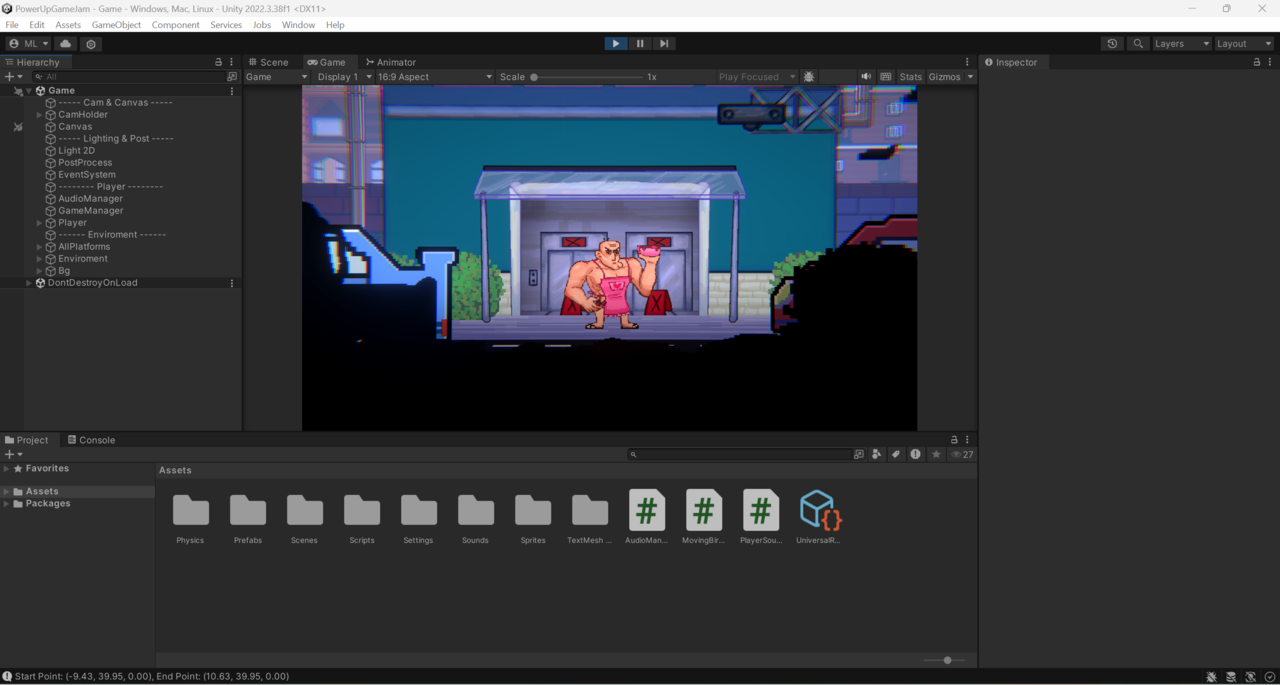This screenshot has height=685, width=1280.
Task: Open the Hierarchy panel three-dot menu
Action: tap(232, 62)
